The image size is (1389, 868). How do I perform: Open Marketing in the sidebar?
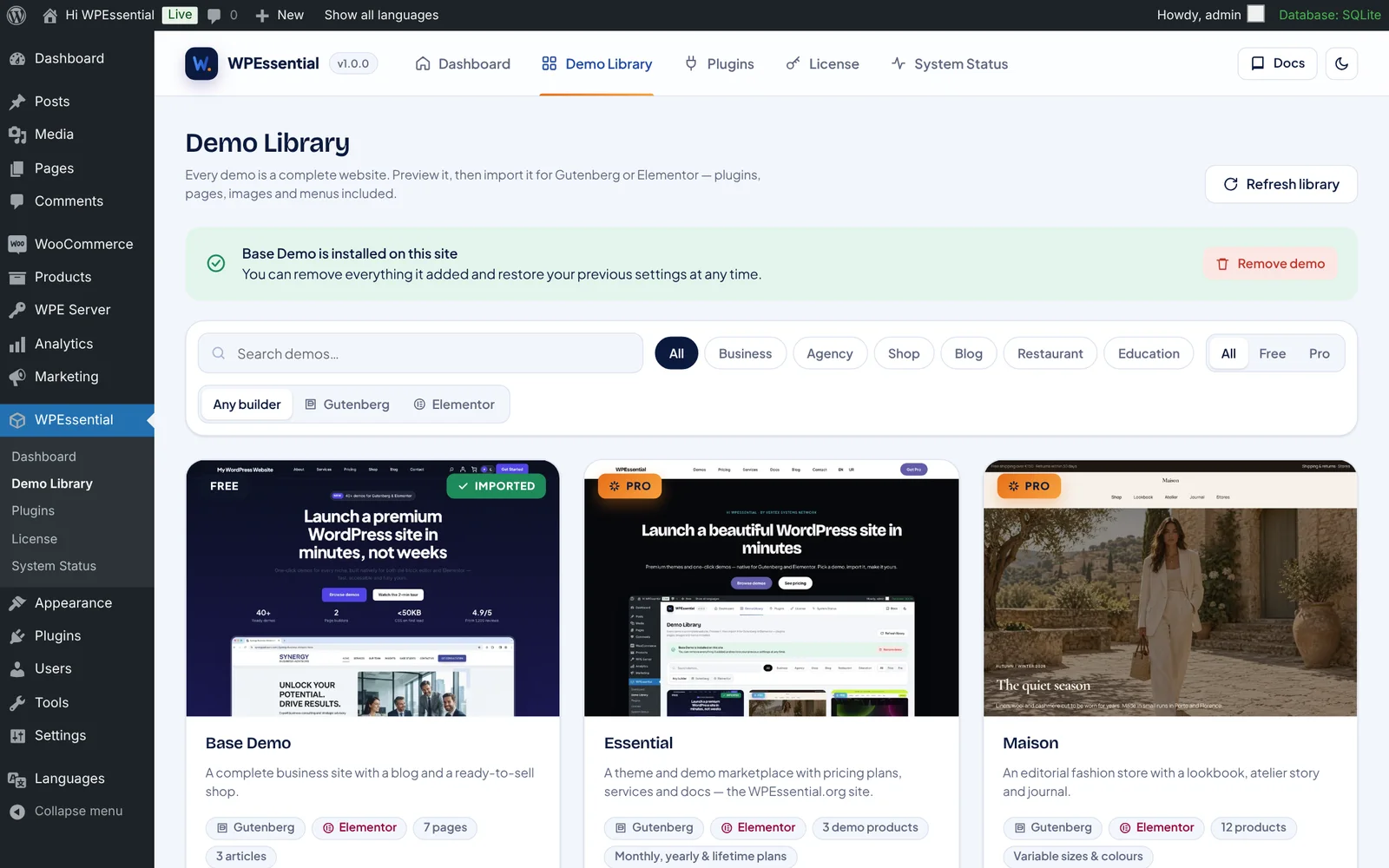click(x=77, y=377)
